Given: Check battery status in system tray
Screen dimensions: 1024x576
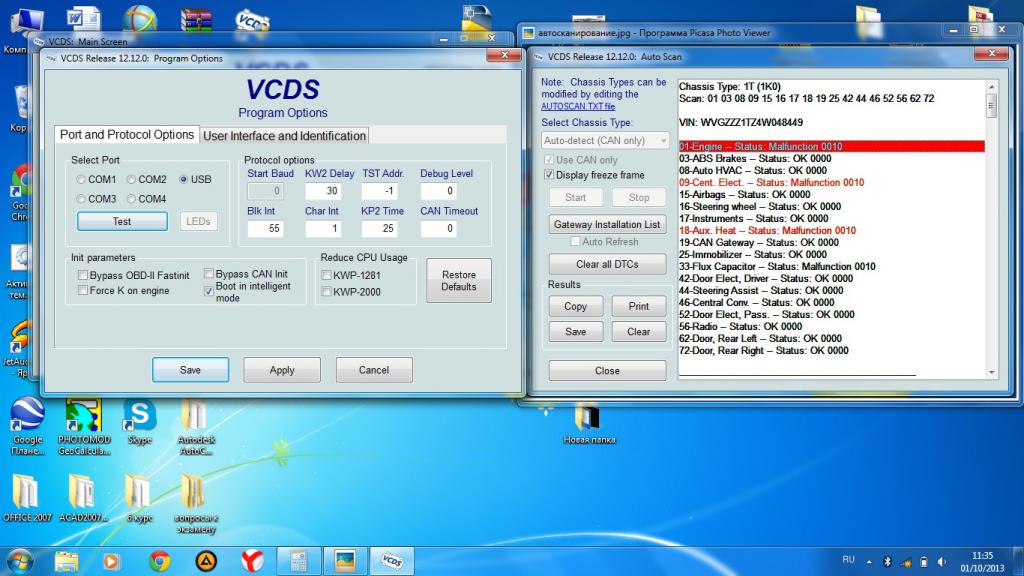Looking at the screenshot, I should point(923,562).
